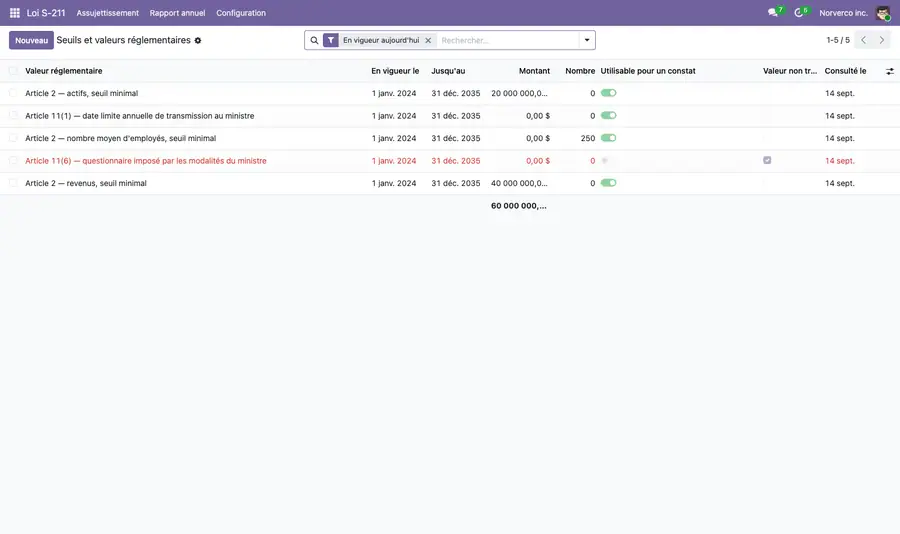Go to next page arrow
900x534 pixels.
[x=882, y=40]
